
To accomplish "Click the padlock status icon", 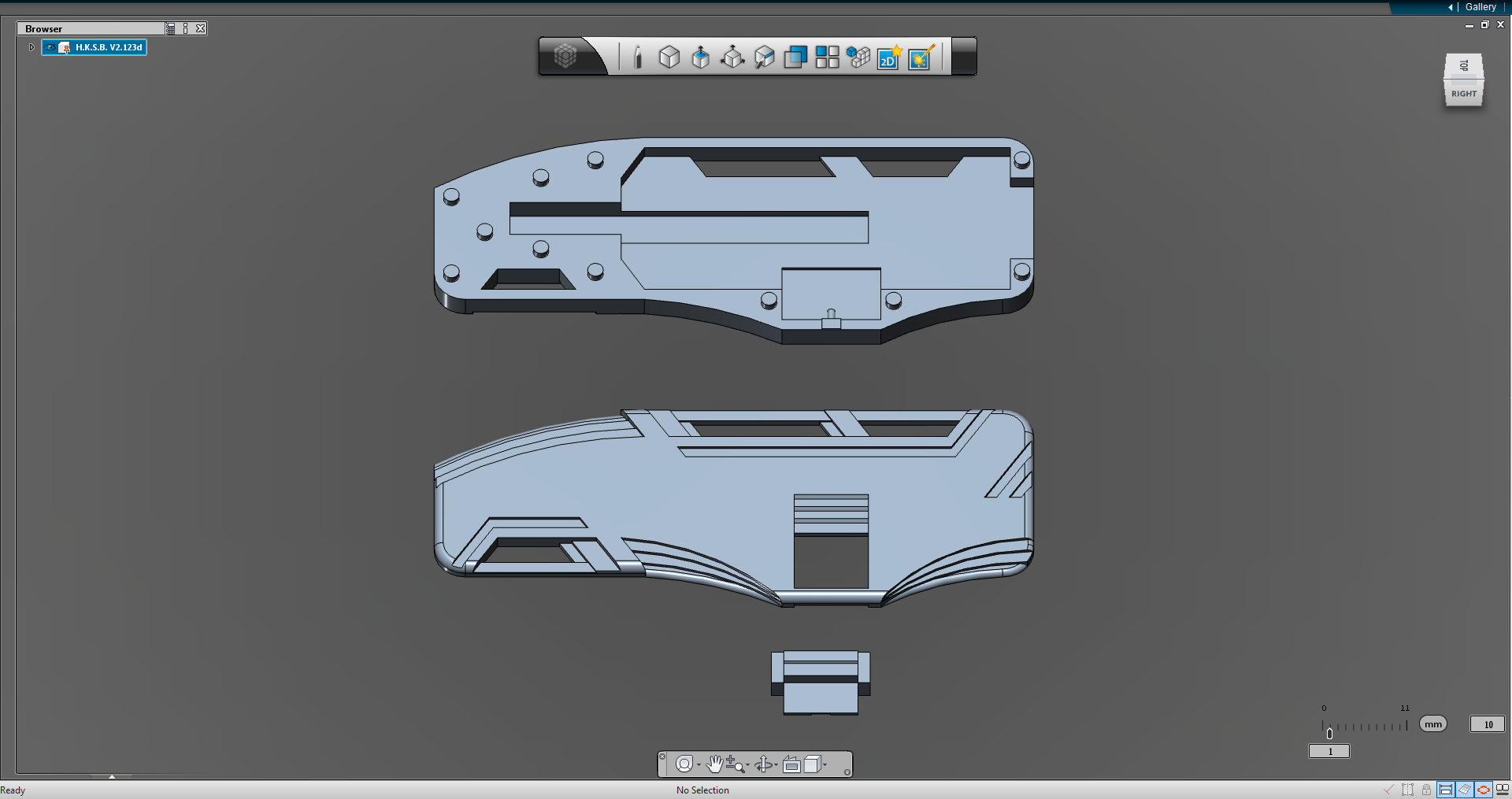I will pos(1426,790).
